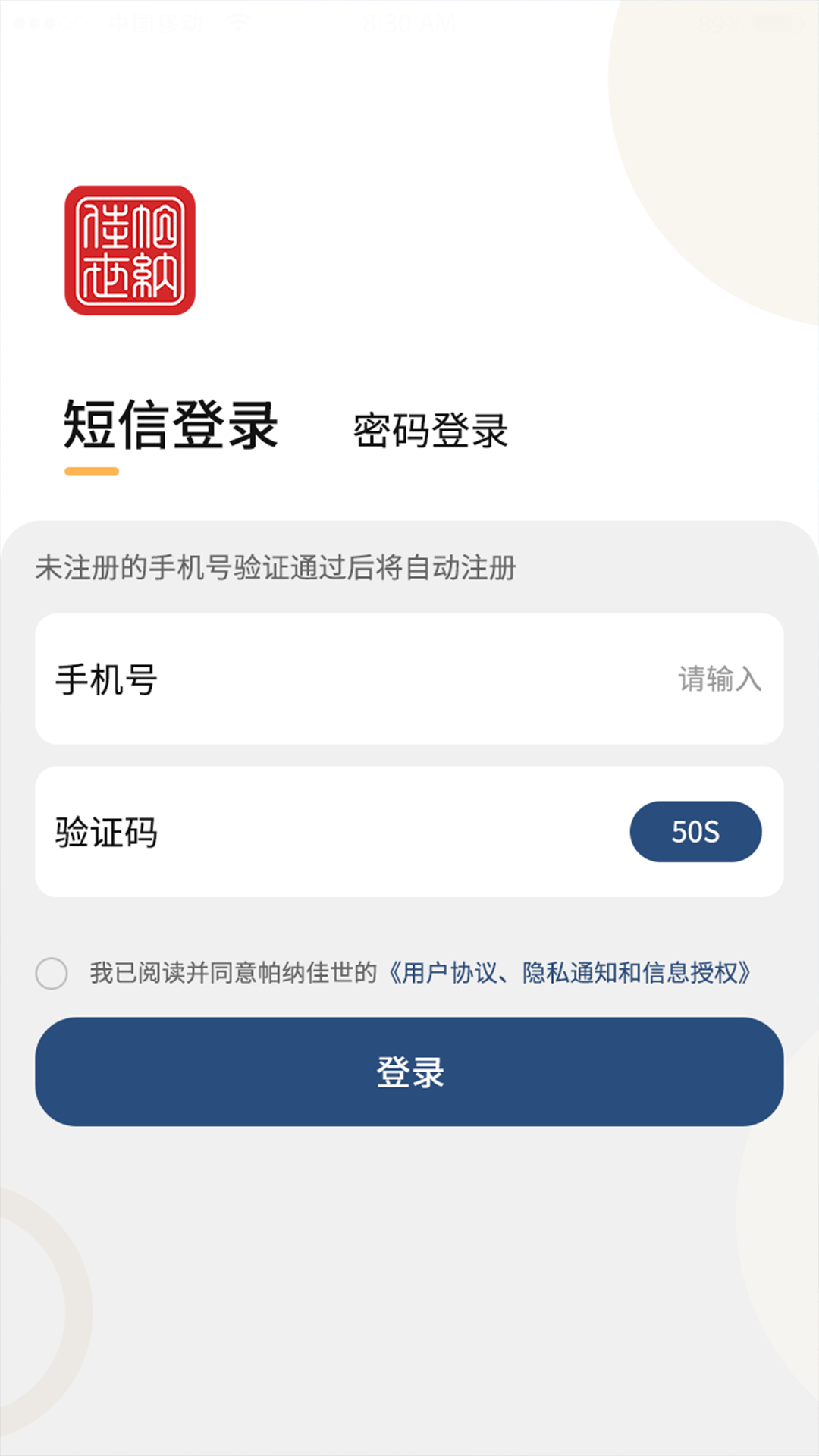Open the 用户协议、隐私通知和信息授权 link

[569, 973]
